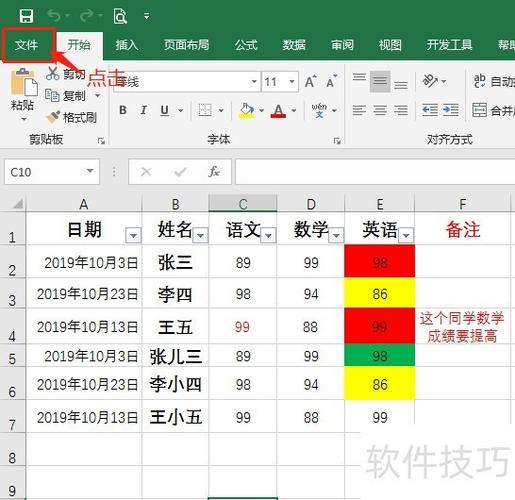515x500 pixels.
Task: Toggle Underline formatting
Action: [x=165, y=110]
